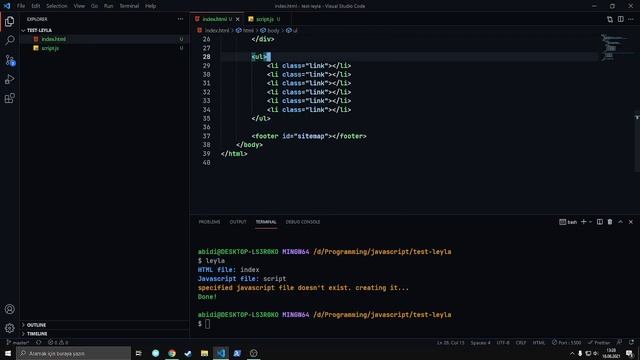Split the terminal panel

click(x=600, y=222)
